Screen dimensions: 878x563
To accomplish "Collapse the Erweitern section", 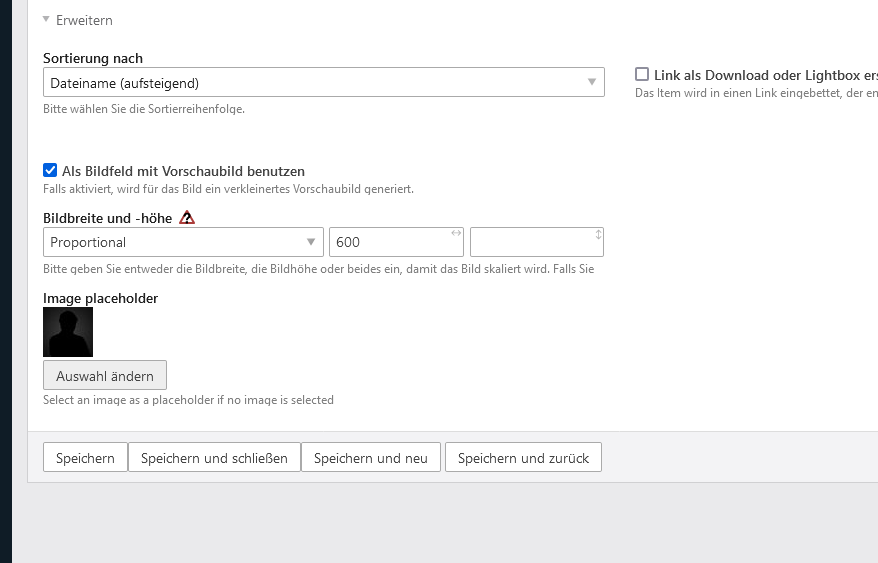I will (x=47, y=19).
